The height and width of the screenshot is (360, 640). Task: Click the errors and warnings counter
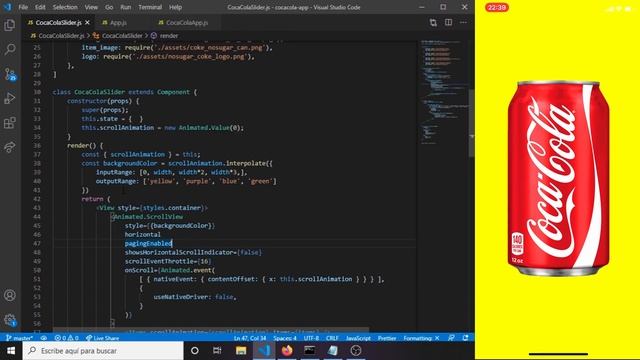67,338
